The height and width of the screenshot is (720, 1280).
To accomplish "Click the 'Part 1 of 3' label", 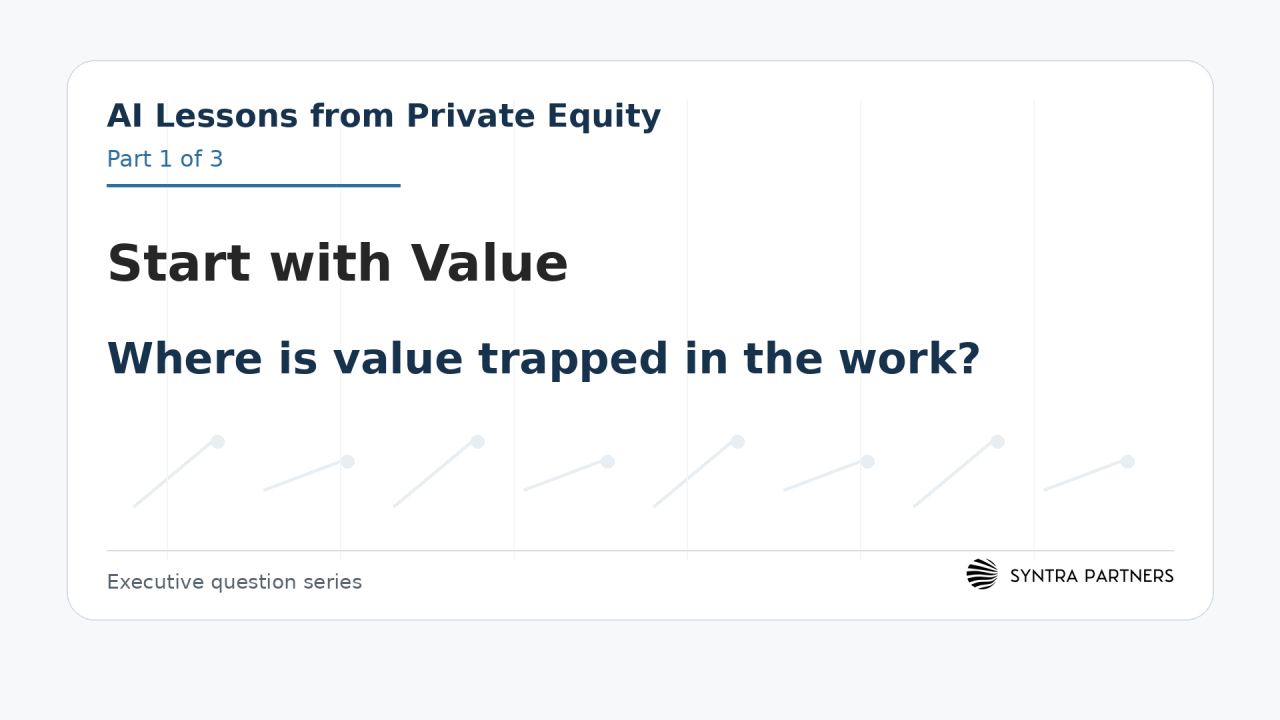I will 165,159.
